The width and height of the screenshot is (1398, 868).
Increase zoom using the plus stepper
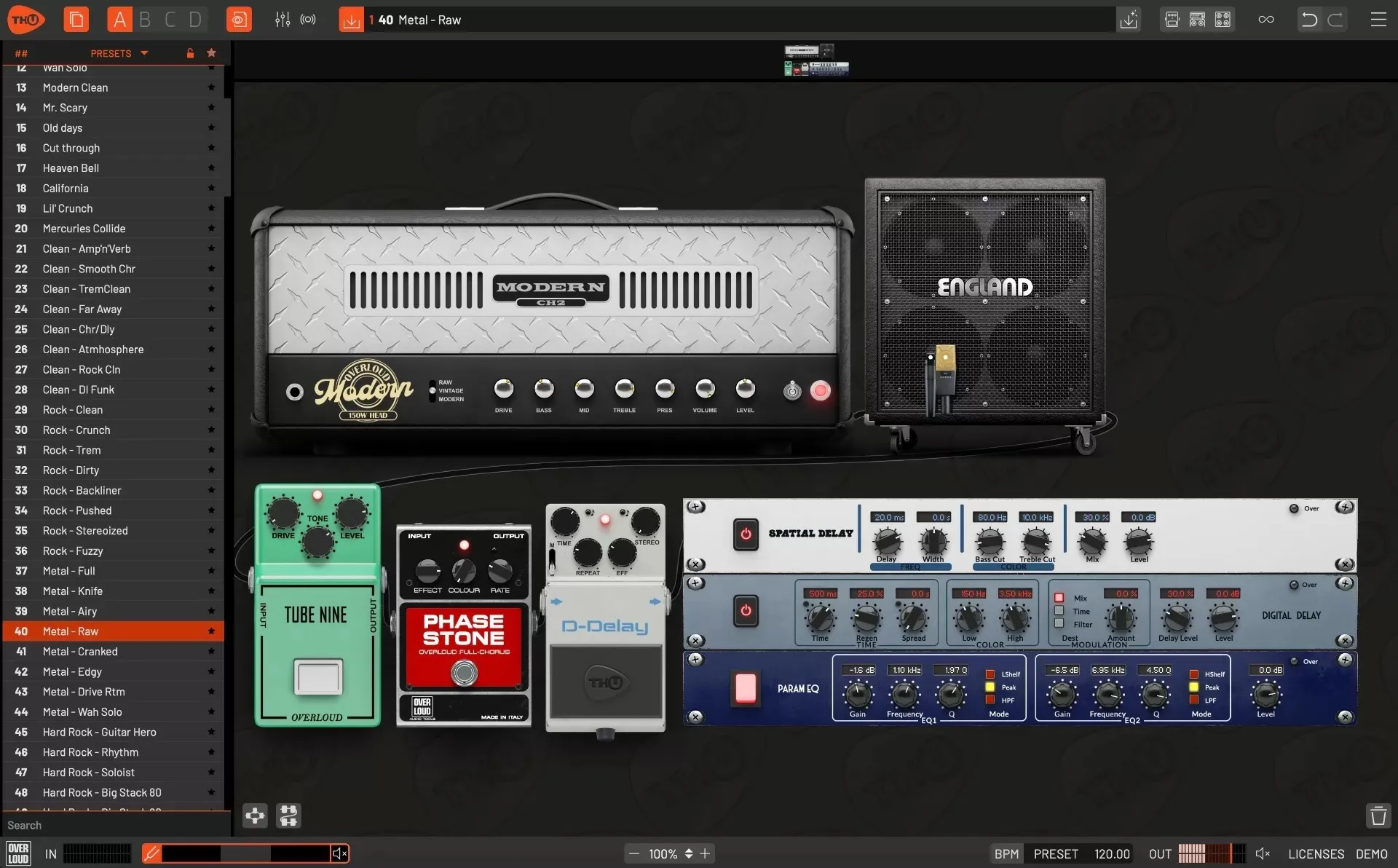pyautogui.click(x=704, y=853)
